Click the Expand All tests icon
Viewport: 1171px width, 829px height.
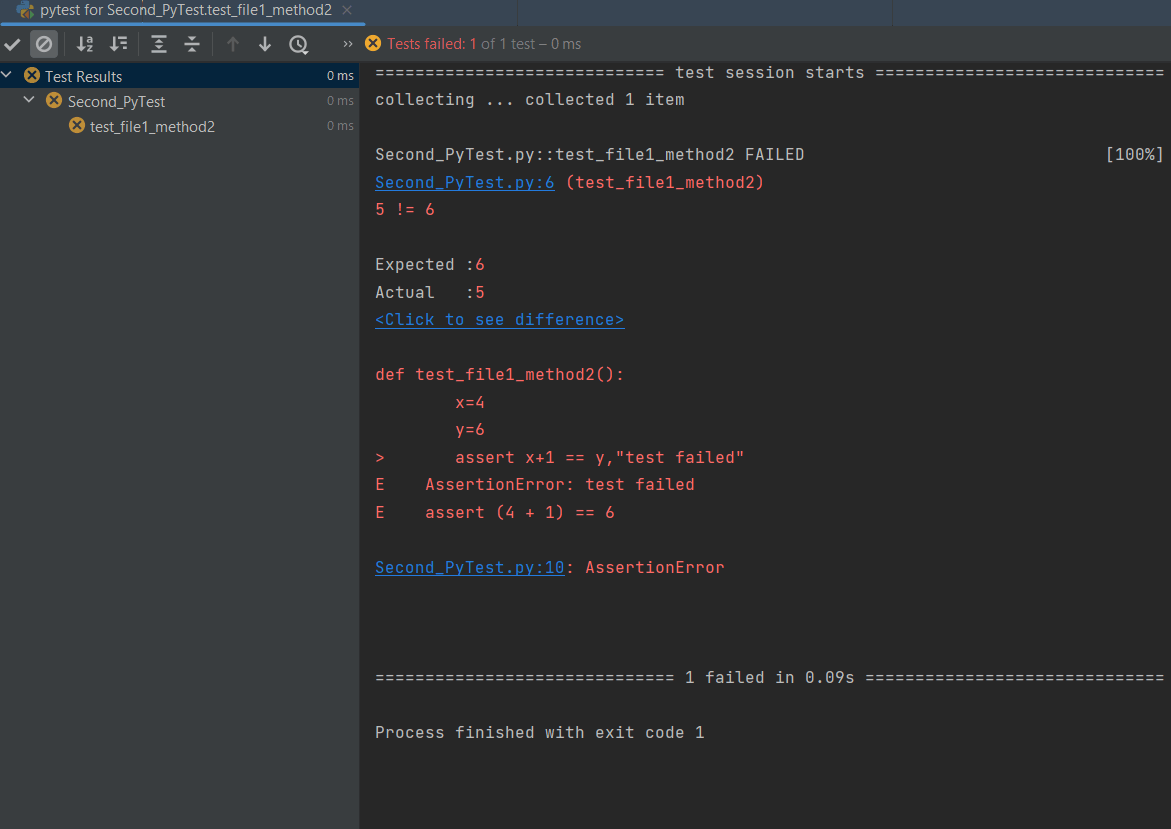158,44
